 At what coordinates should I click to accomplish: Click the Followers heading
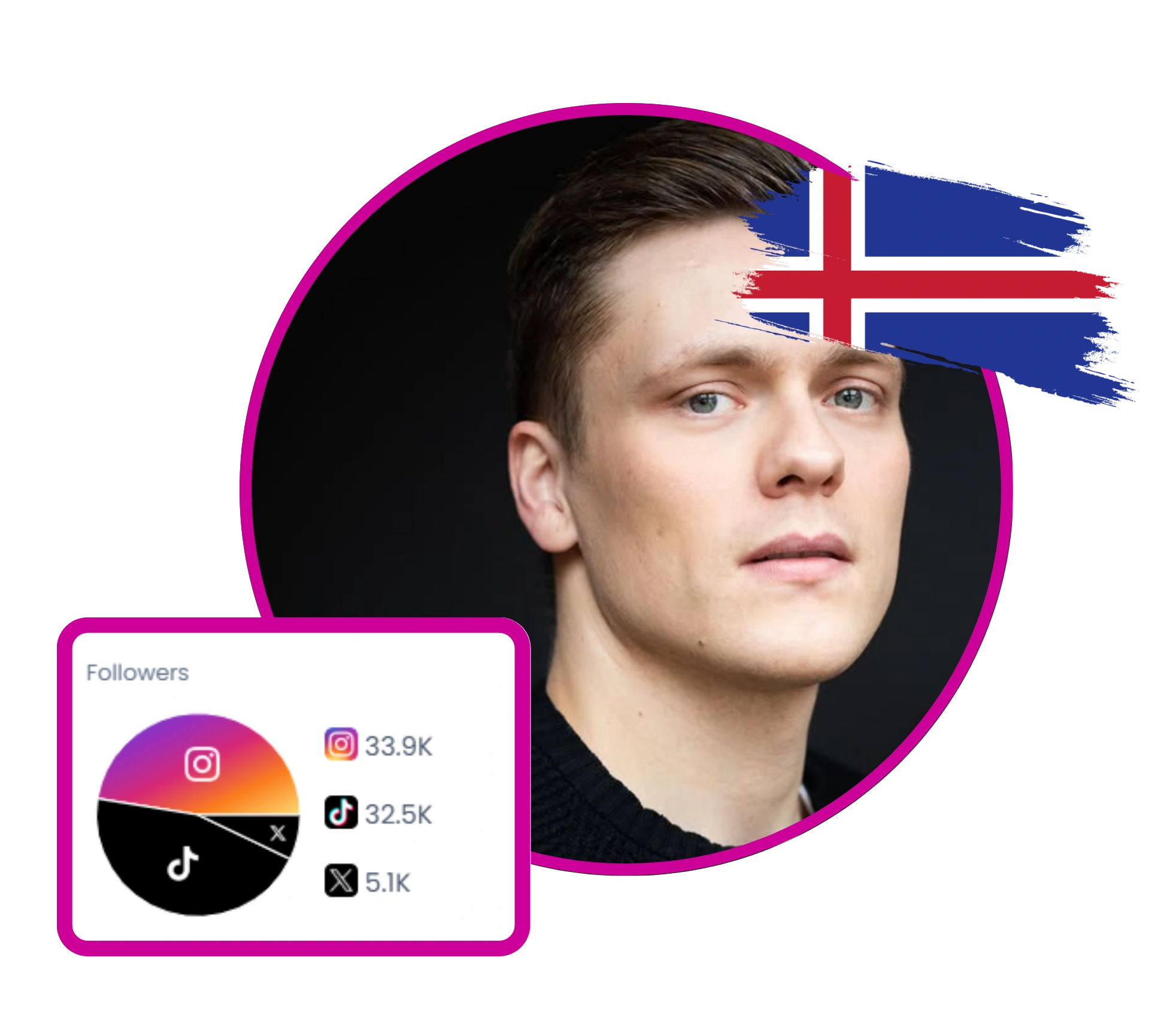point(137,672)
